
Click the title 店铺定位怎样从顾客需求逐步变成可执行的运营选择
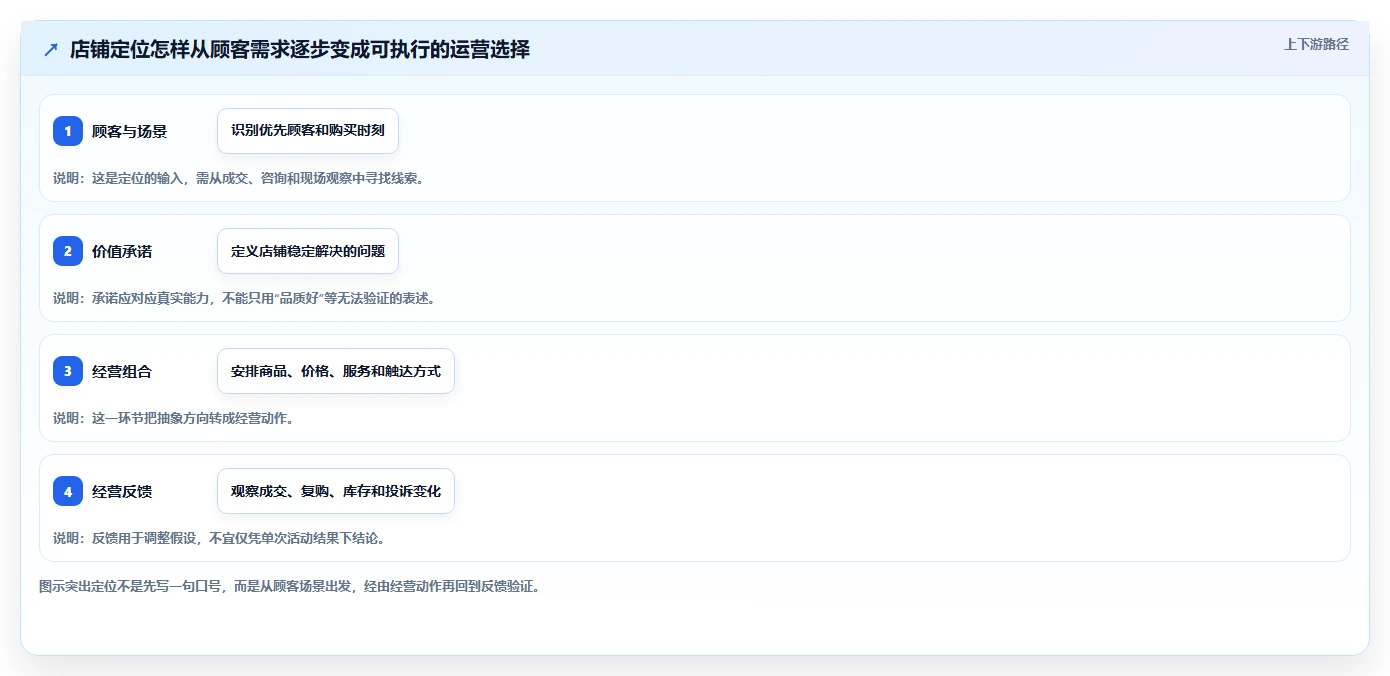point(300,49)
